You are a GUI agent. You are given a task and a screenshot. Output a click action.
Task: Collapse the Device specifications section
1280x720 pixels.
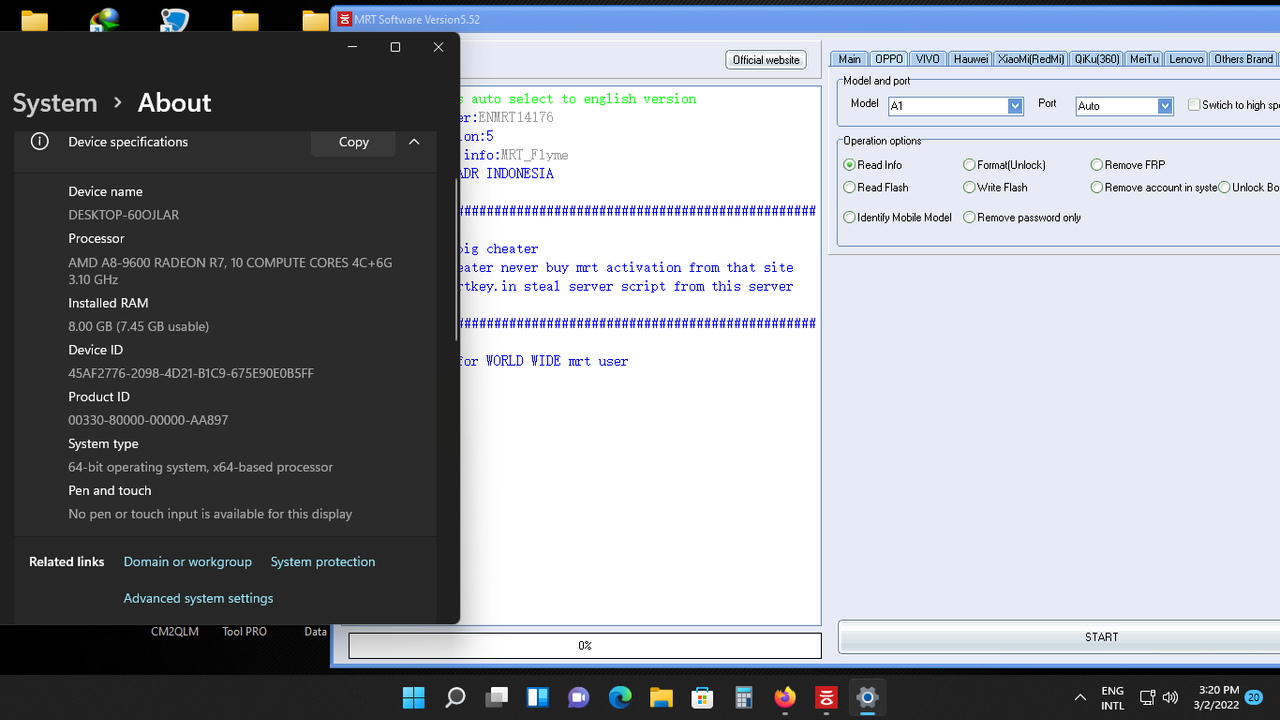pos(414,142)
